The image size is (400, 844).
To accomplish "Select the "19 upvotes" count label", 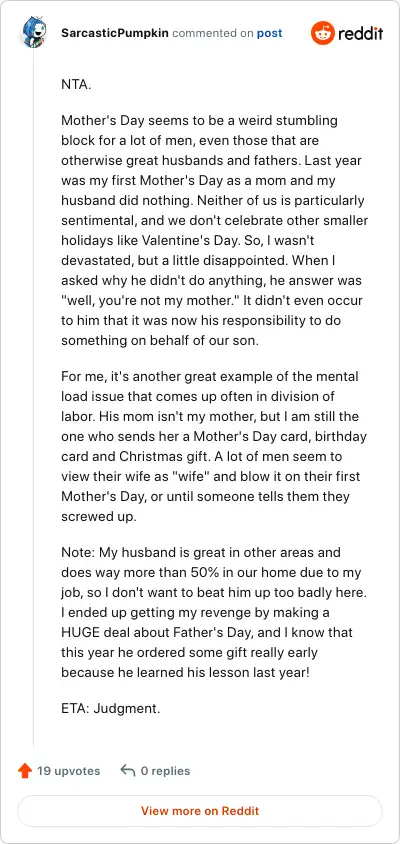I will point(68,771).
